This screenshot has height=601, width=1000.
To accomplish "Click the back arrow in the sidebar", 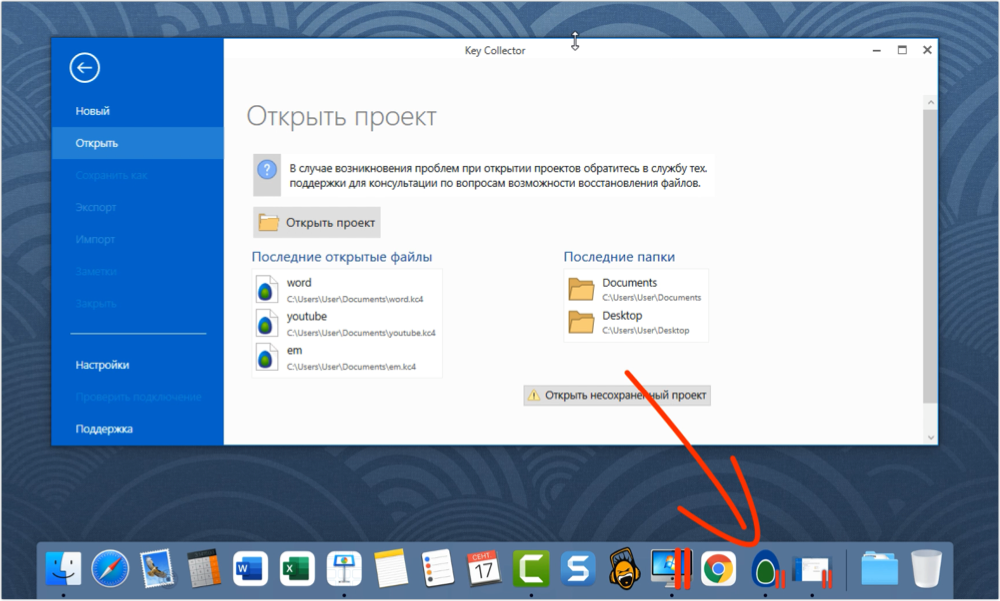I will (84, 67).
